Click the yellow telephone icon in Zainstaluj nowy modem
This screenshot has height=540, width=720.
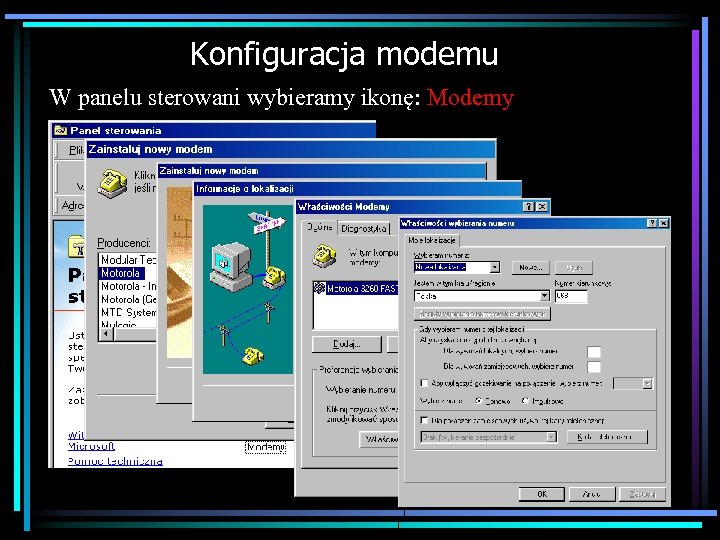click(x=112, y=183)
